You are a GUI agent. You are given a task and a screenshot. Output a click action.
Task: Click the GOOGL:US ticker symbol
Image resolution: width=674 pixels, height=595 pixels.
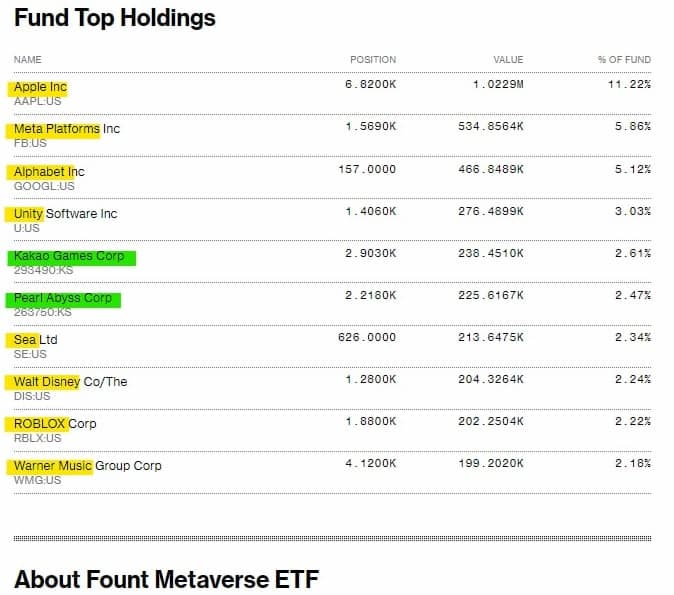(44, 185)
